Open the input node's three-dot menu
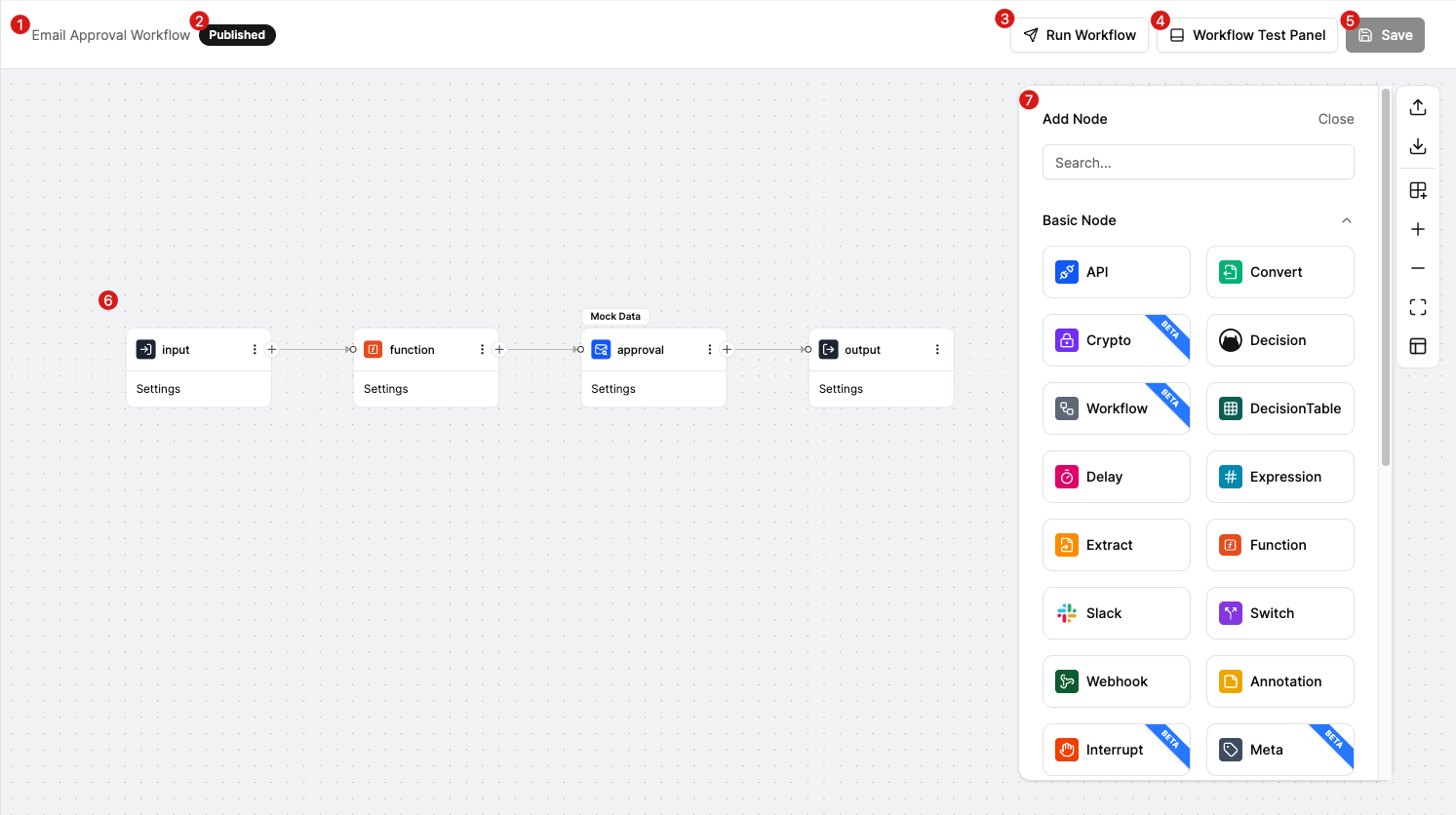1456x815 pixels. click(x=255, y=349)
